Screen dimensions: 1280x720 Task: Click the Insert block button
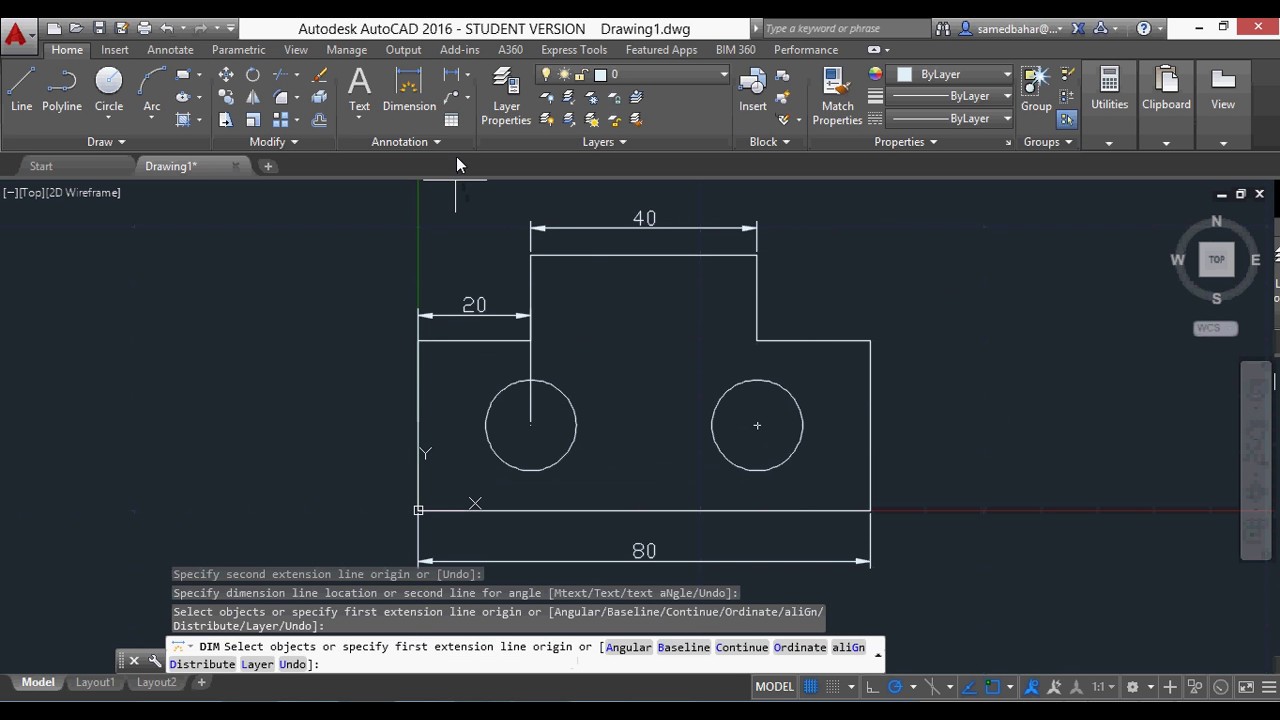[x=753, y=89]
